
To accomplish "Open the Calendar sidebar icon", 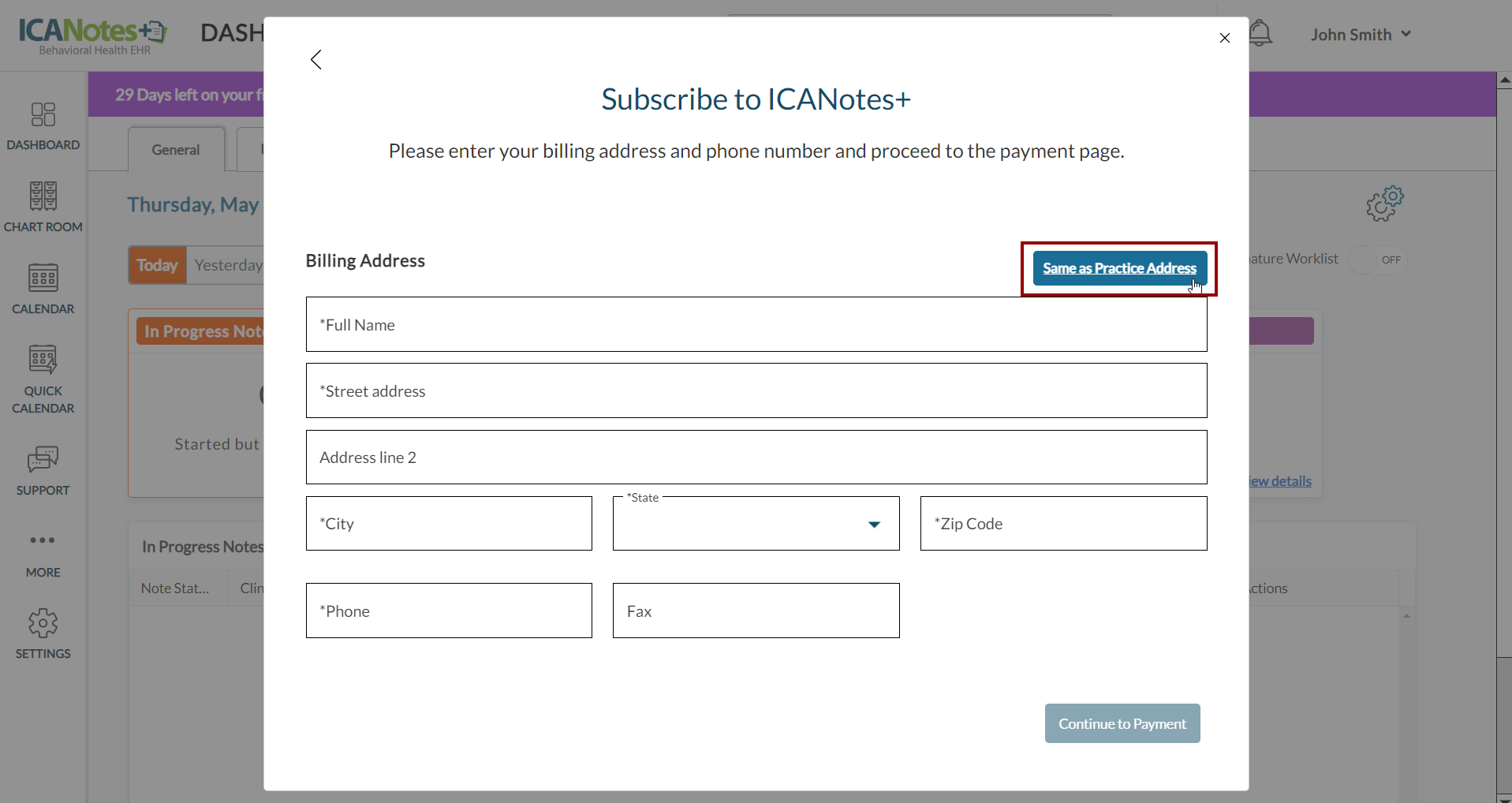I will (43, 278).
